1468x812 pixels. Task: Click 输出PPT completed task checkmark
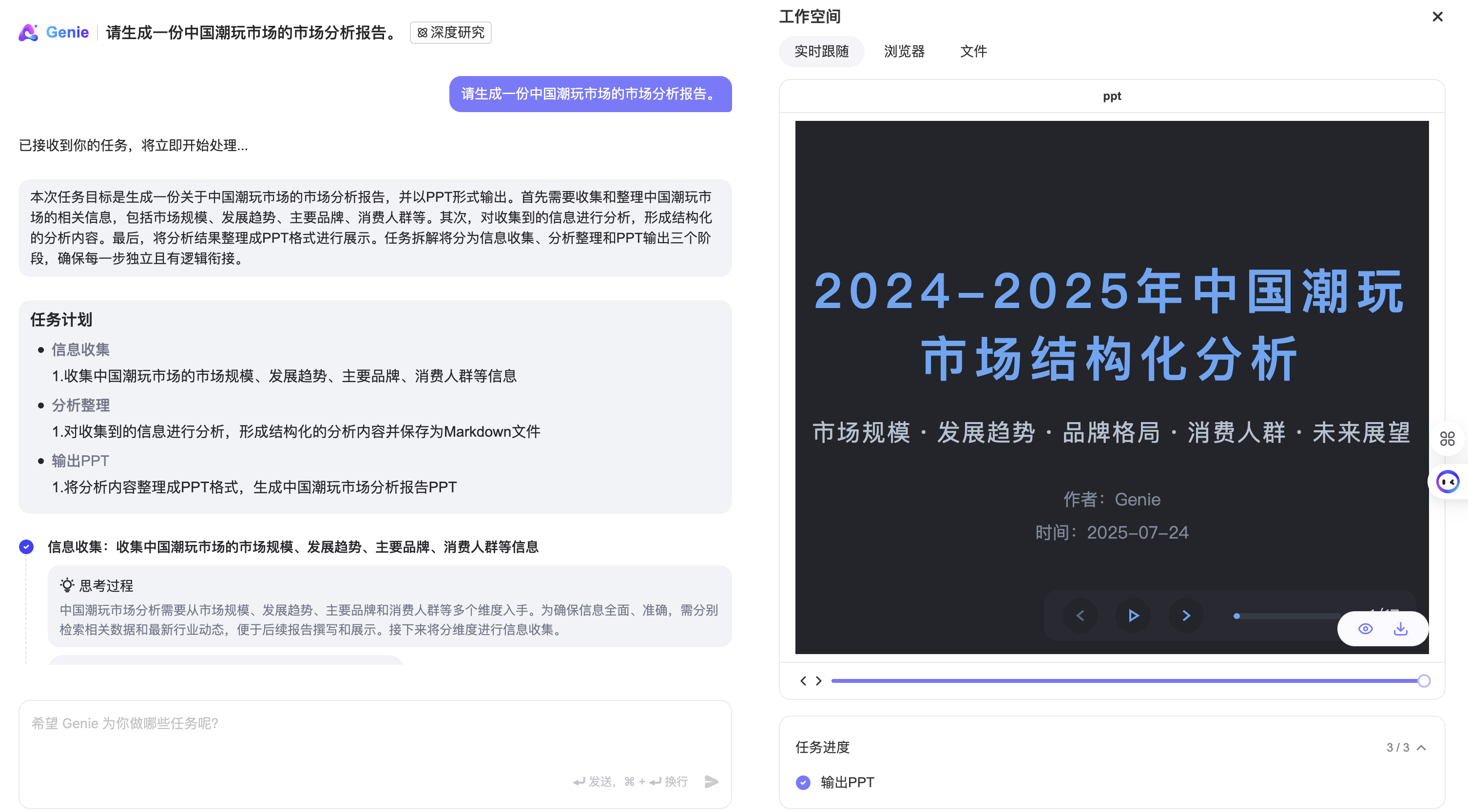[x=803, y=782]
